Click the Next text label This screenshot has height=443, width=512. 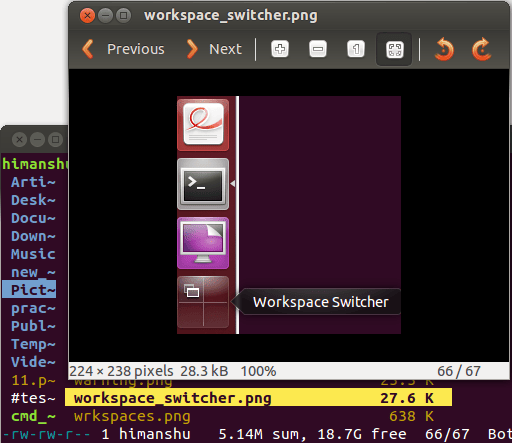pyautogui.click(x=225, y=49)
